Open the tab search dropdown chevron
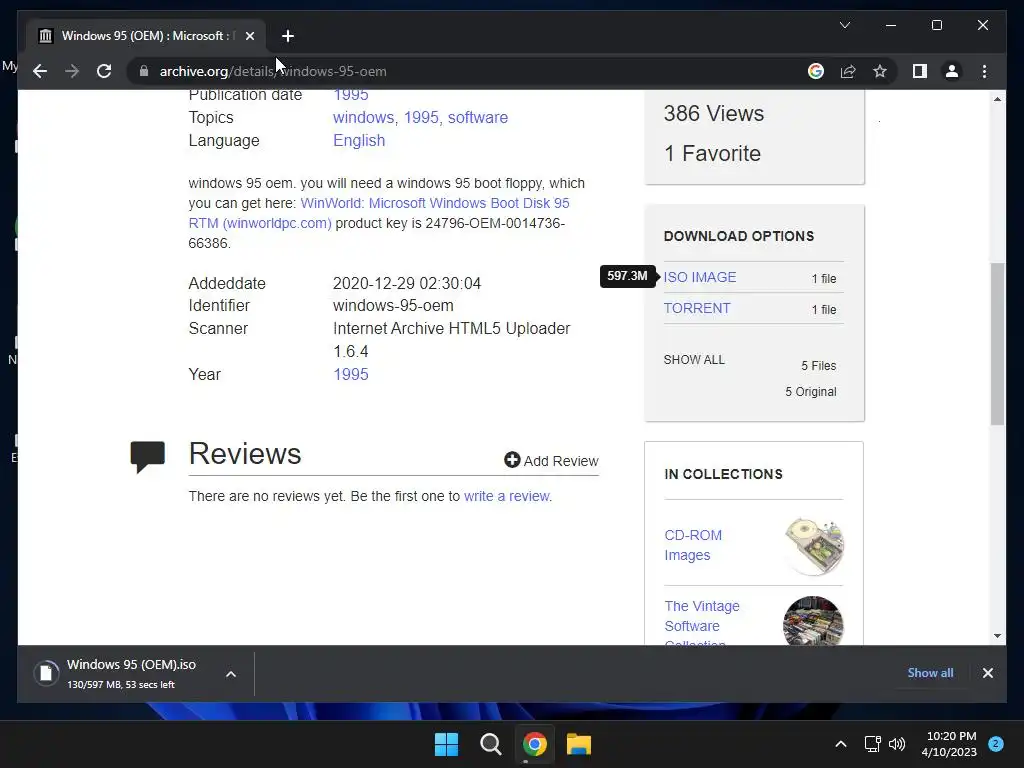 click(x=844, y=25)
